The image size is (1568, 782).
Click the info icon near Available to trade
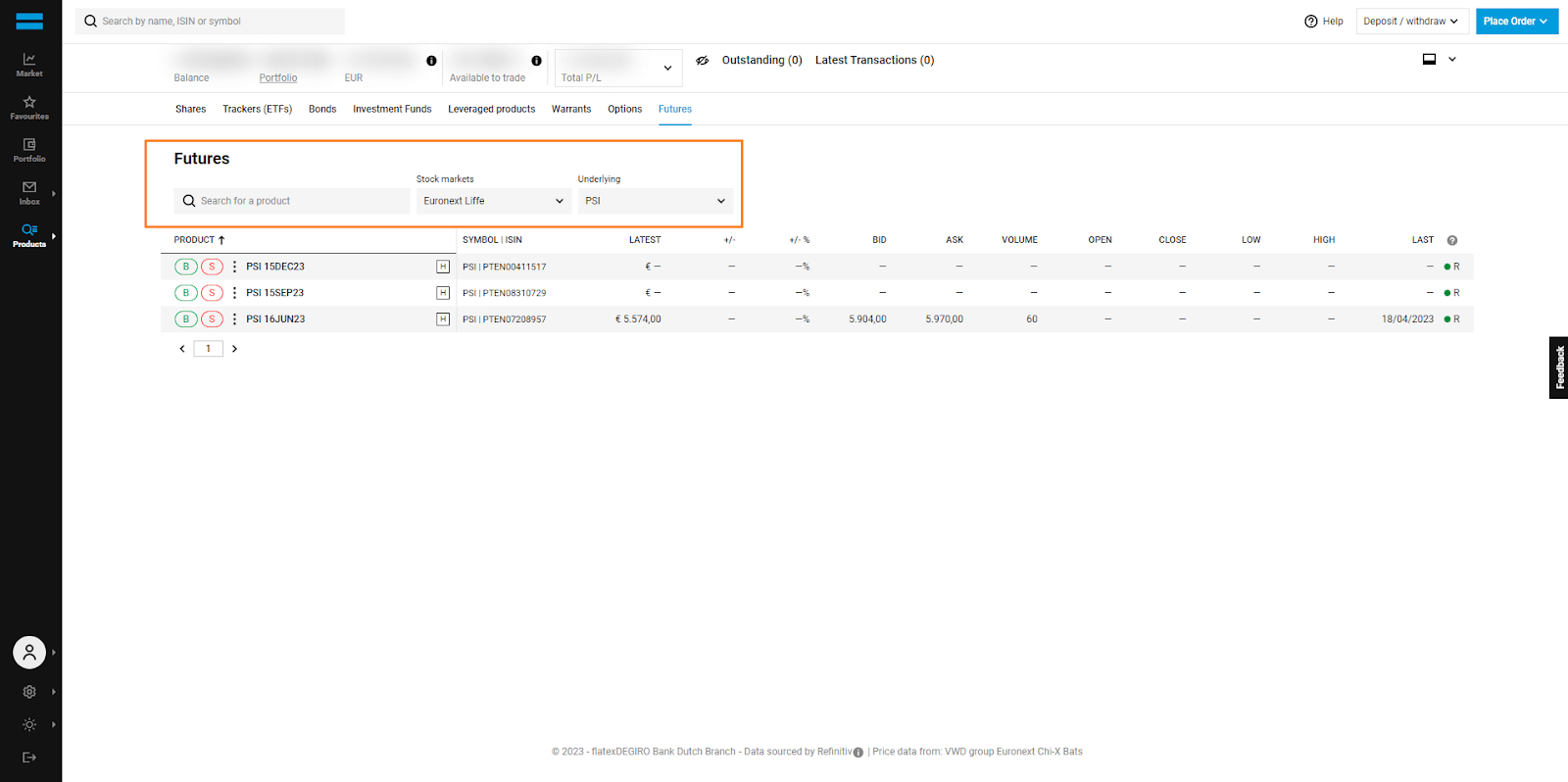point(536,61)
